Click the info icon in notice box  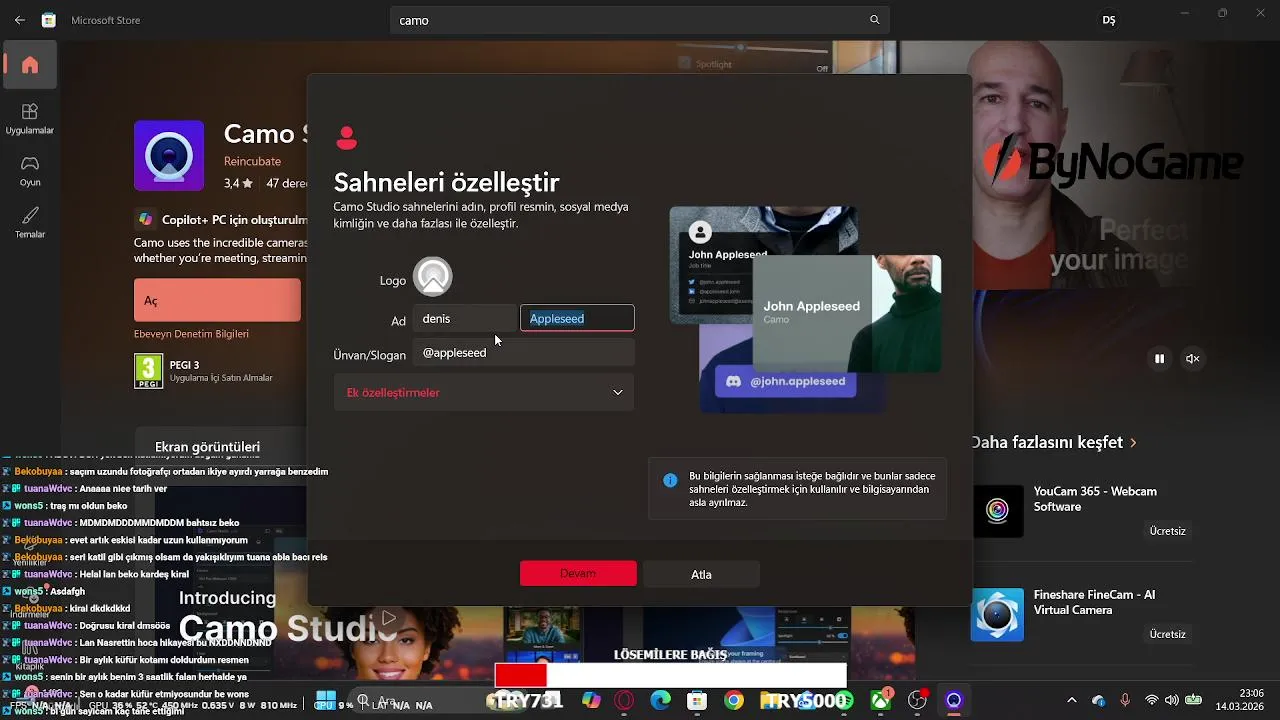(670, 480)
